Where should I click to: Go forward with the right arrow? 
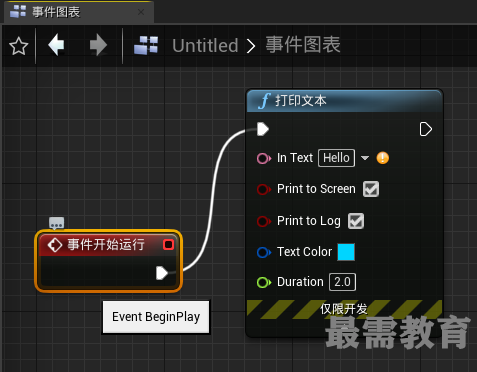(98, 45)
